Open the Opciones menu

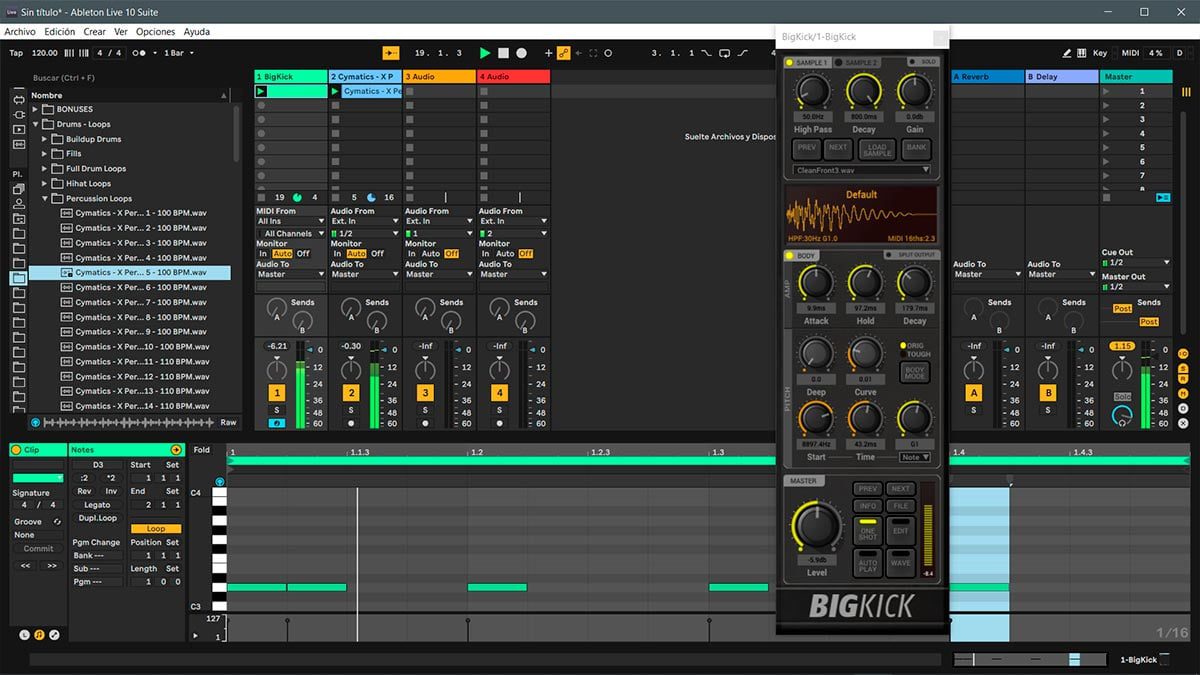pyautogui.click(x=156, y=32)
